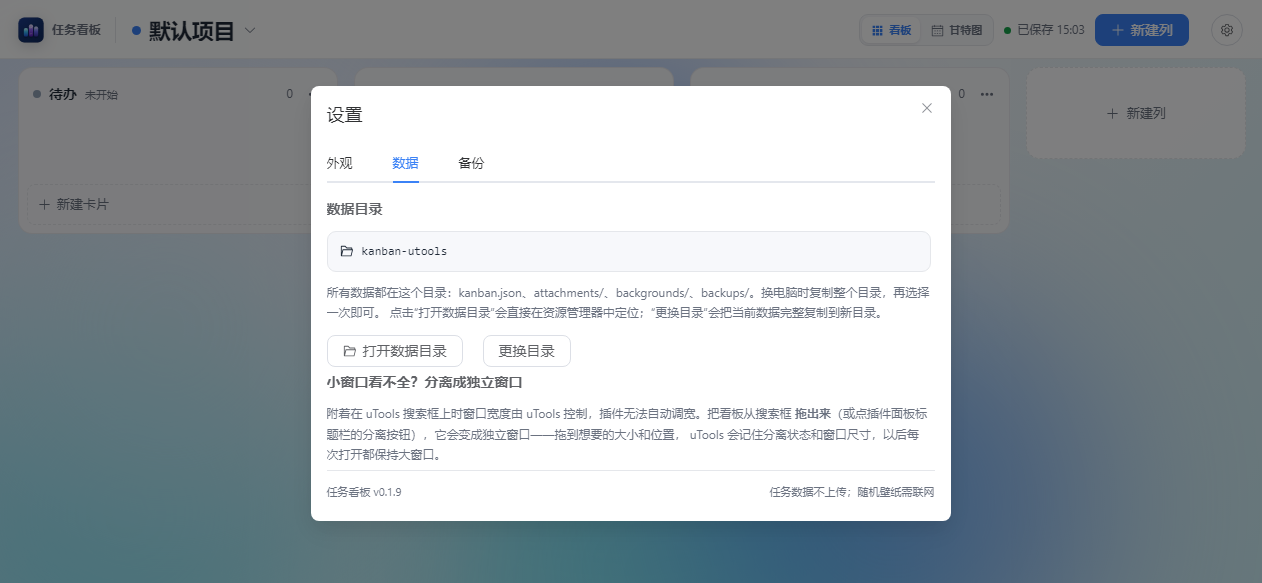Click the 待办 column title
This screenshot has height=583, width=1262.
(x=63, y=94)
